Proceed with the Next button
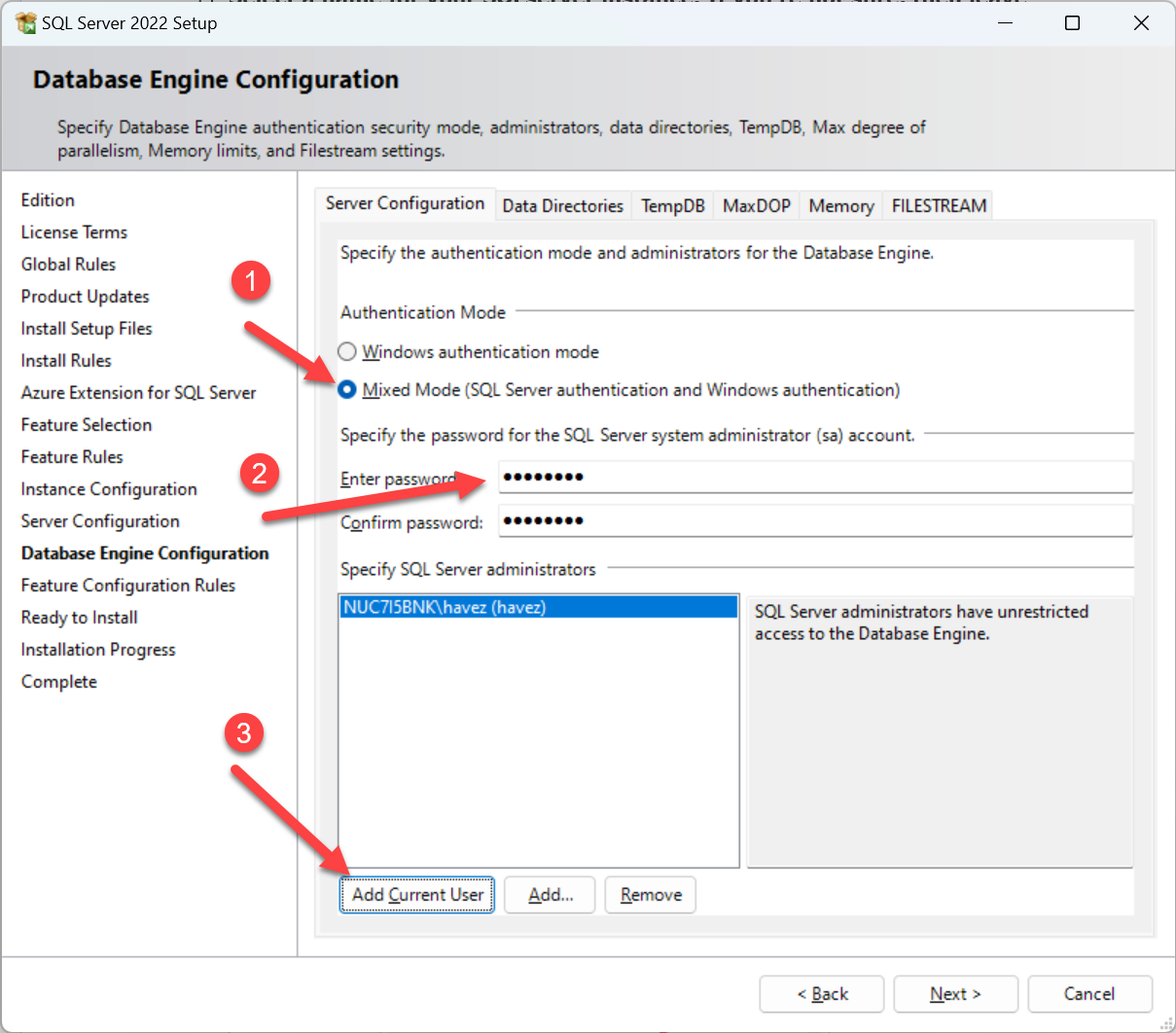Image resolution: width=1176 pixels, height=1033 pixels. point(956,994)
